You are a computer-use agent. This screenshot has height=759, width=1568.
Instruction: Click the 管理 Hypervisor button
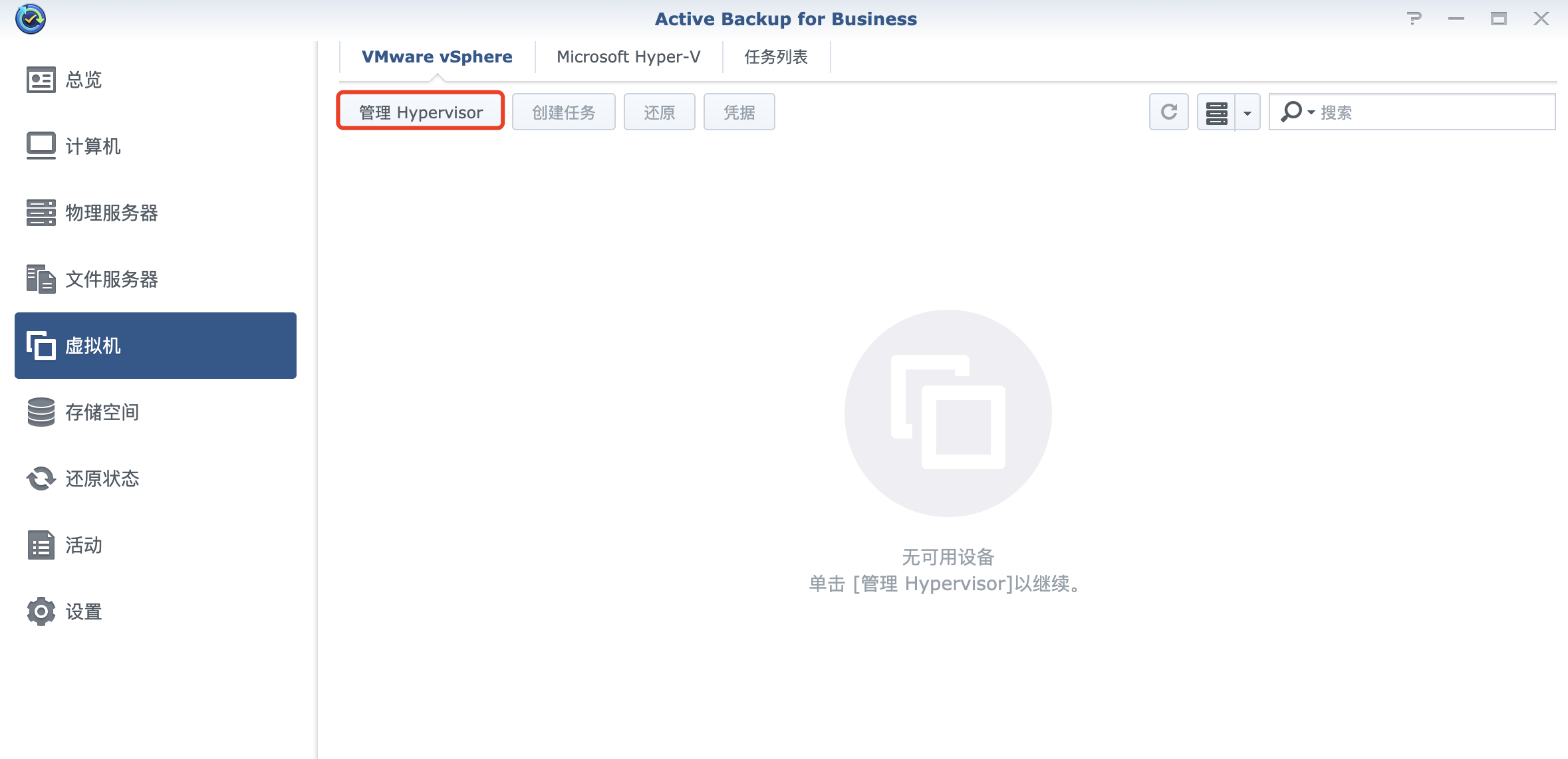click(x=420, y=112)
